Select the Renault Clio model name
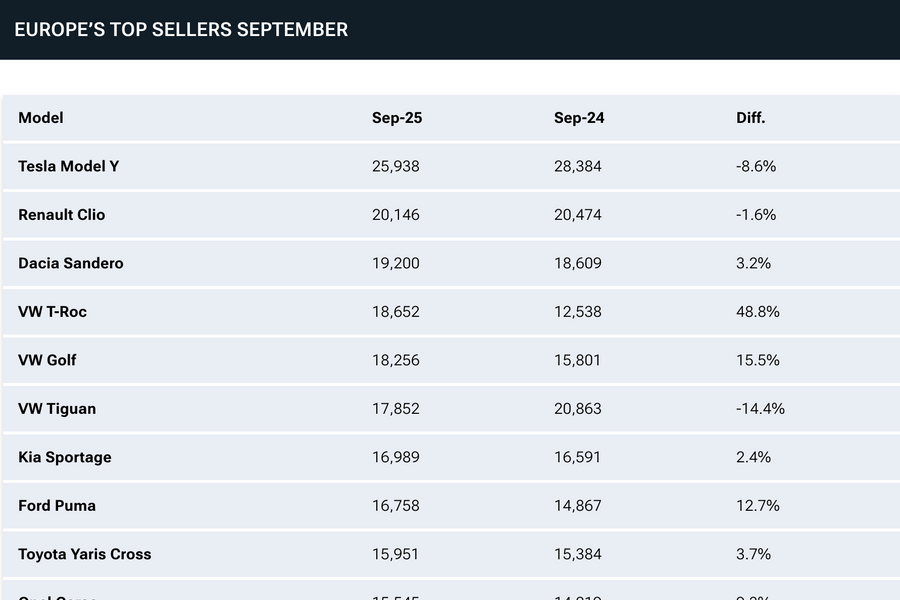This screenshot has width=900, height=600. click(x=62, y=215)
